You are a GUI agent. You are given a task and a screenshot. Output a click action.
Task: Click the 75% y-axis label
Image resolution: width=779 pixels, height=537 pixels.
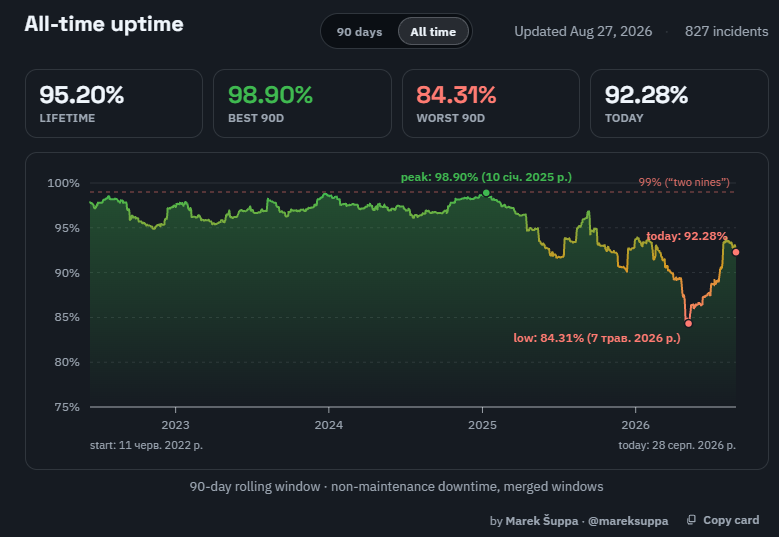(67, 407)
